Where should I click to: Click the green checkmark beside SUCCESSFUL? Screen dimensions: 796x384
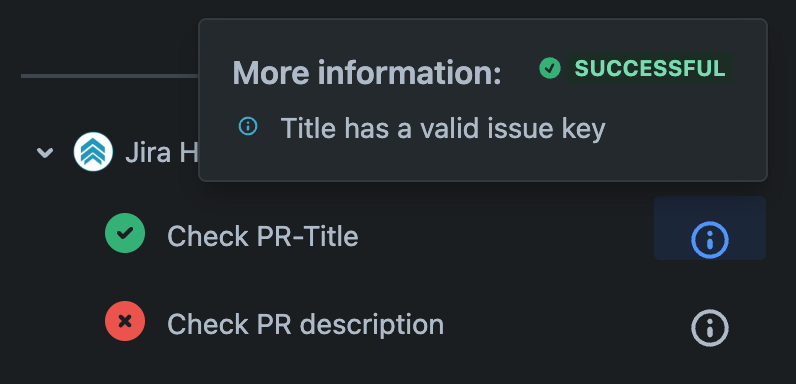[550, 68]
